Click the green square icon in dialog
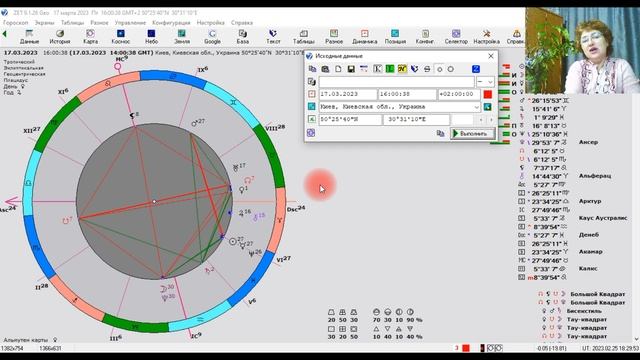The width and height of the screenshot is (640, 360). [x=390, y=69]
